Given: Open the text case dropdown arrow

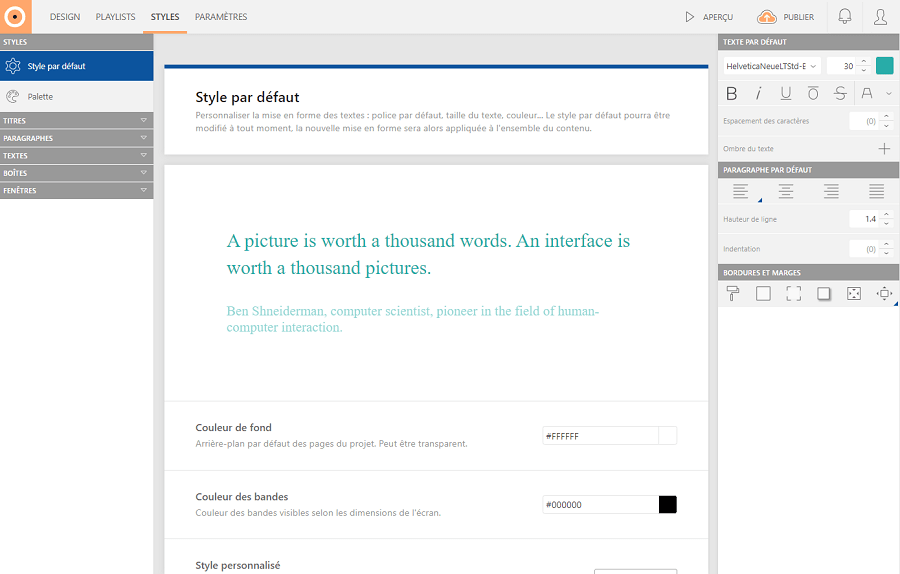Looking at the screenshot, I should [x=889, y=94].
